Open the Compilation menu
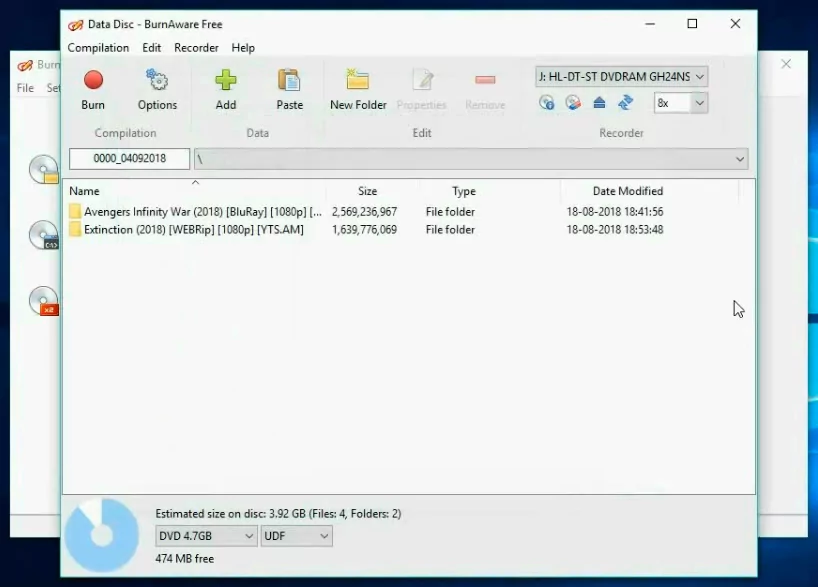This screenshot has height=587, width=818. (x=98, y=47)
